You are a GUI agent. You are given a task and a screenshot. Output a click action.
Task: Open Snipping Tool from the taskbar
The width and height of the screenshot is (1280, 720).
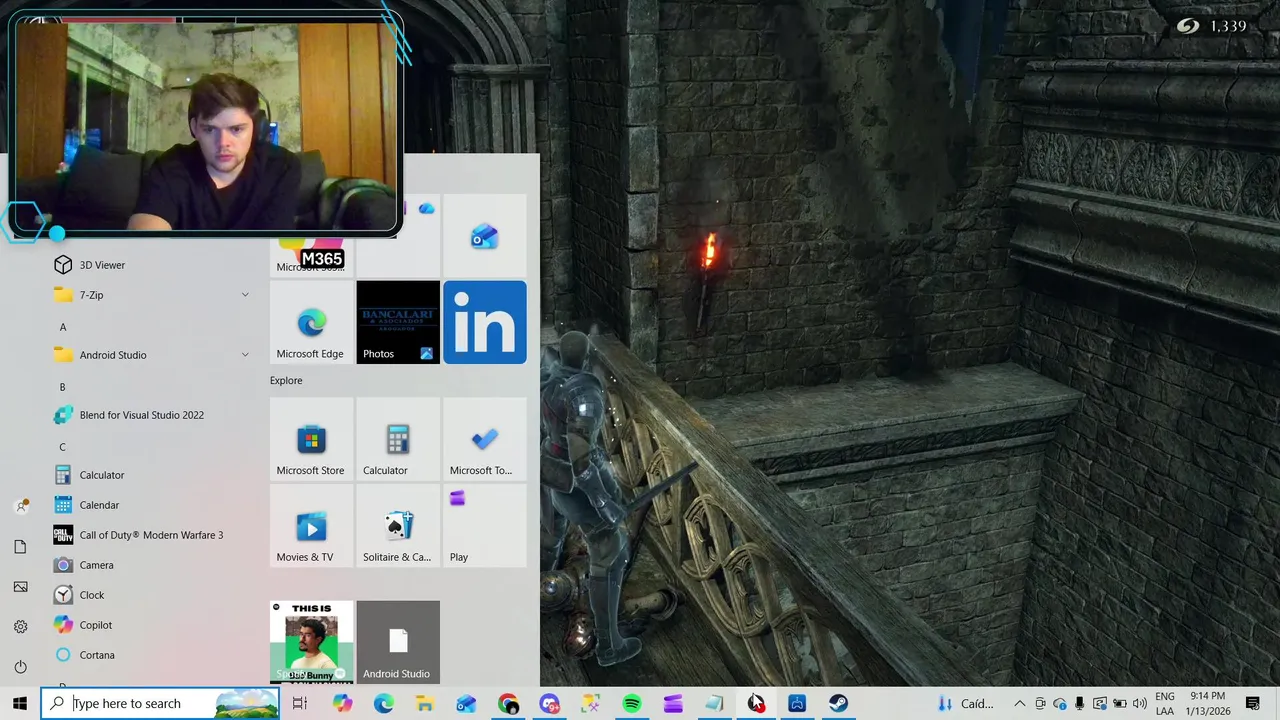click(x=591, y=704)
